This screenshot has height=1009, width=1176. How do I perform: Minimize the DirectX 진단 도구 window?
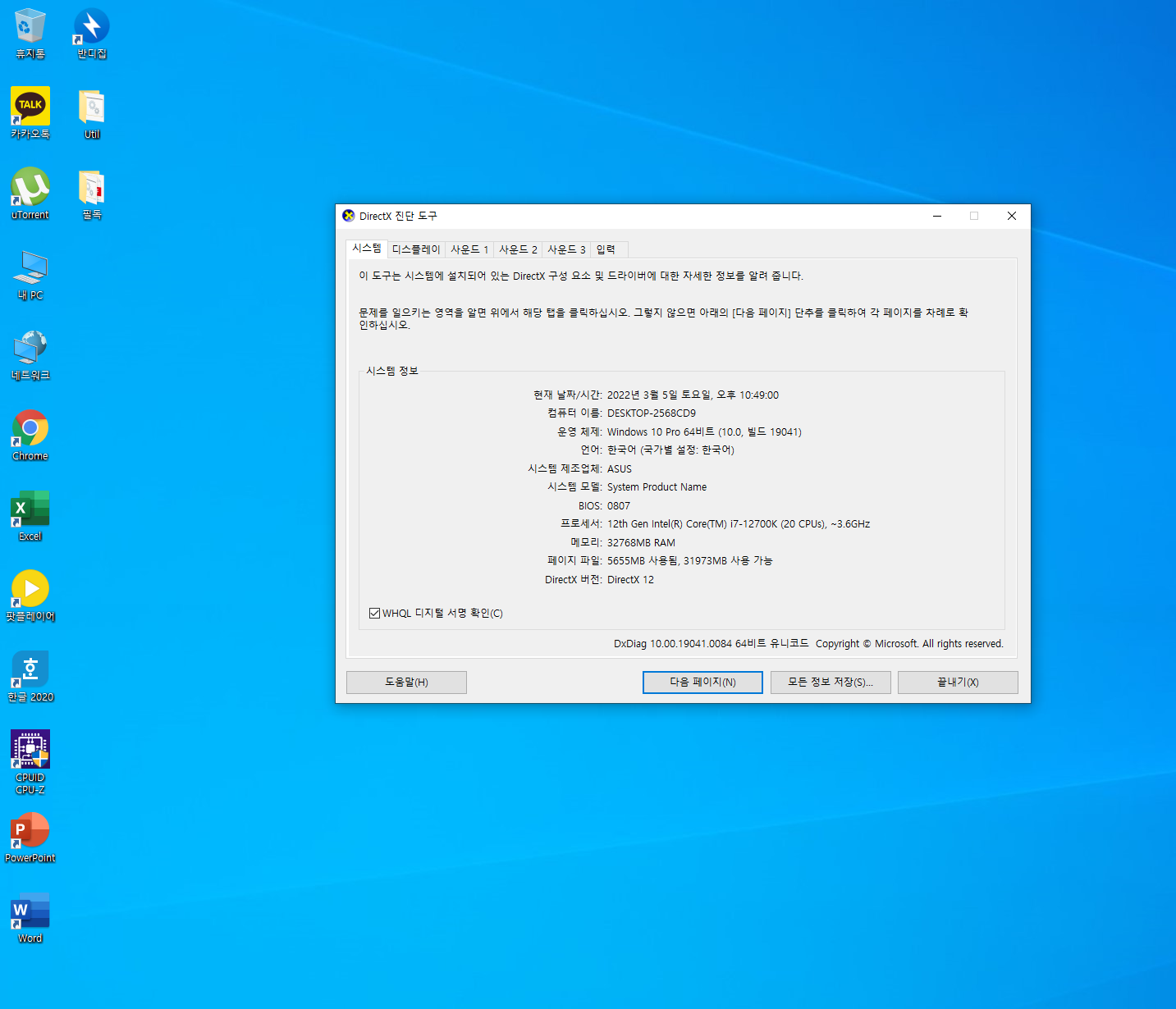pos(936,216)
